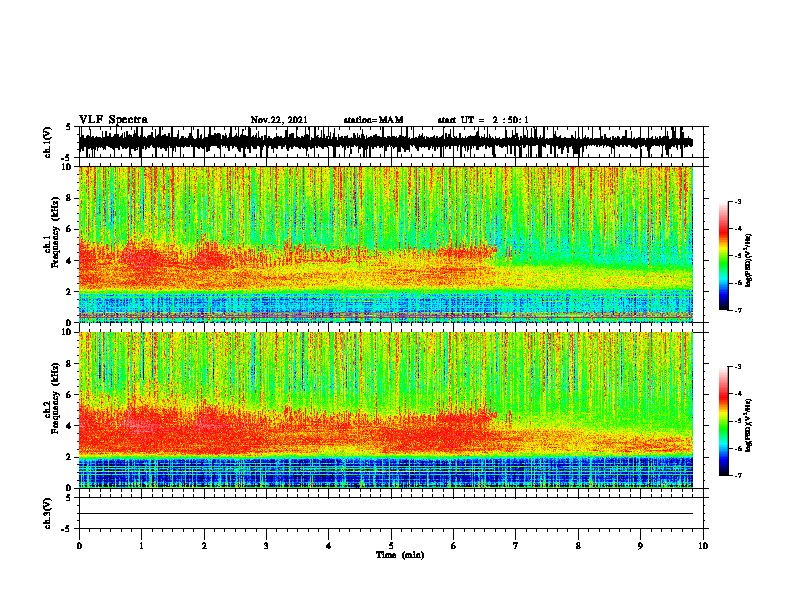
Task: Select the ch.2 colorbar log(PSD) label
Action: pos(748,425)
